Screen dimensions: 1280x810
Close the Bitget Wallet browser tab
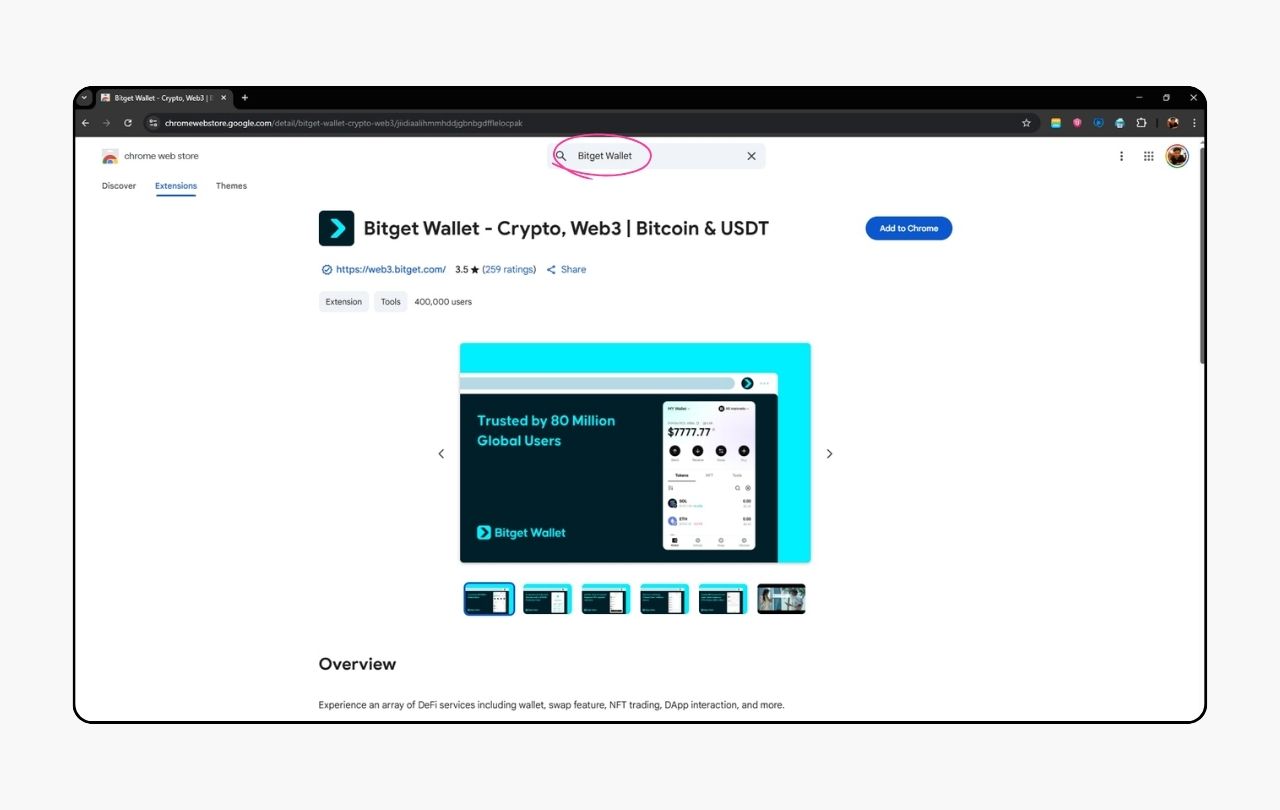(223, 98)
